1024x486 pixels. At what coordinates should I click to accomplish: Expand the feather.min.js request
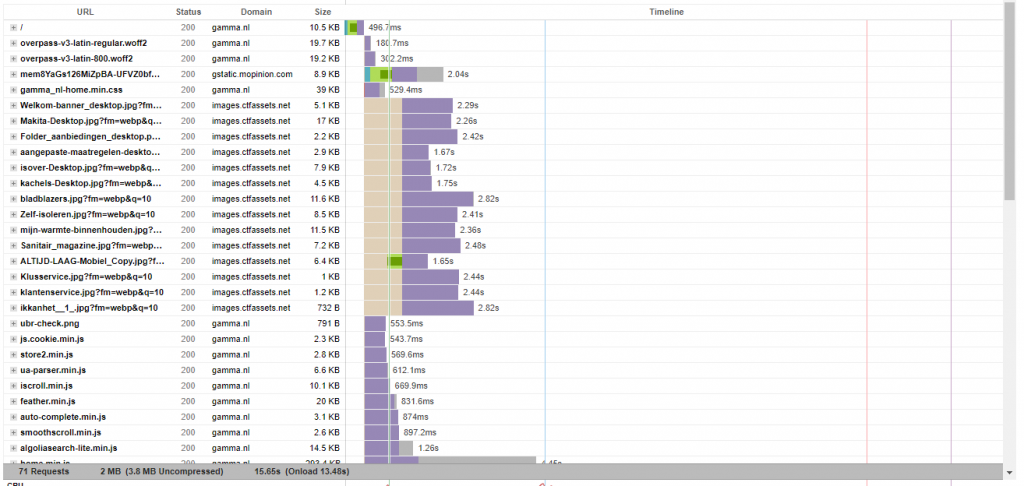point(13,401)
